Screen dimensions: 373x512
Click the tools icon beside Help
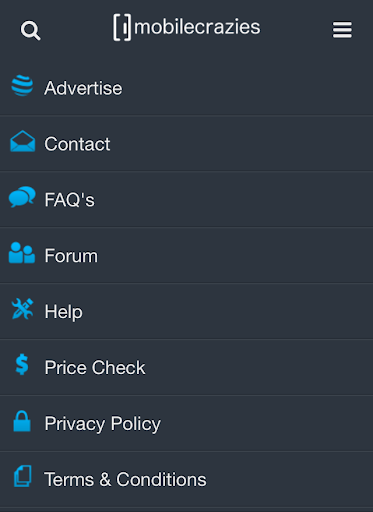(22, 309)
